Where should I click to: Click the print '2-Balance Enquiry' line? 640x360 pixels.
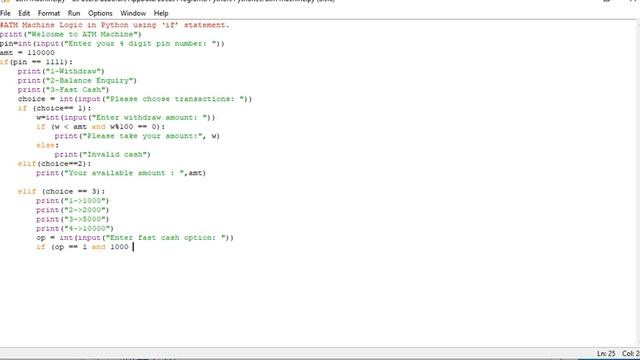click(77, 80)
